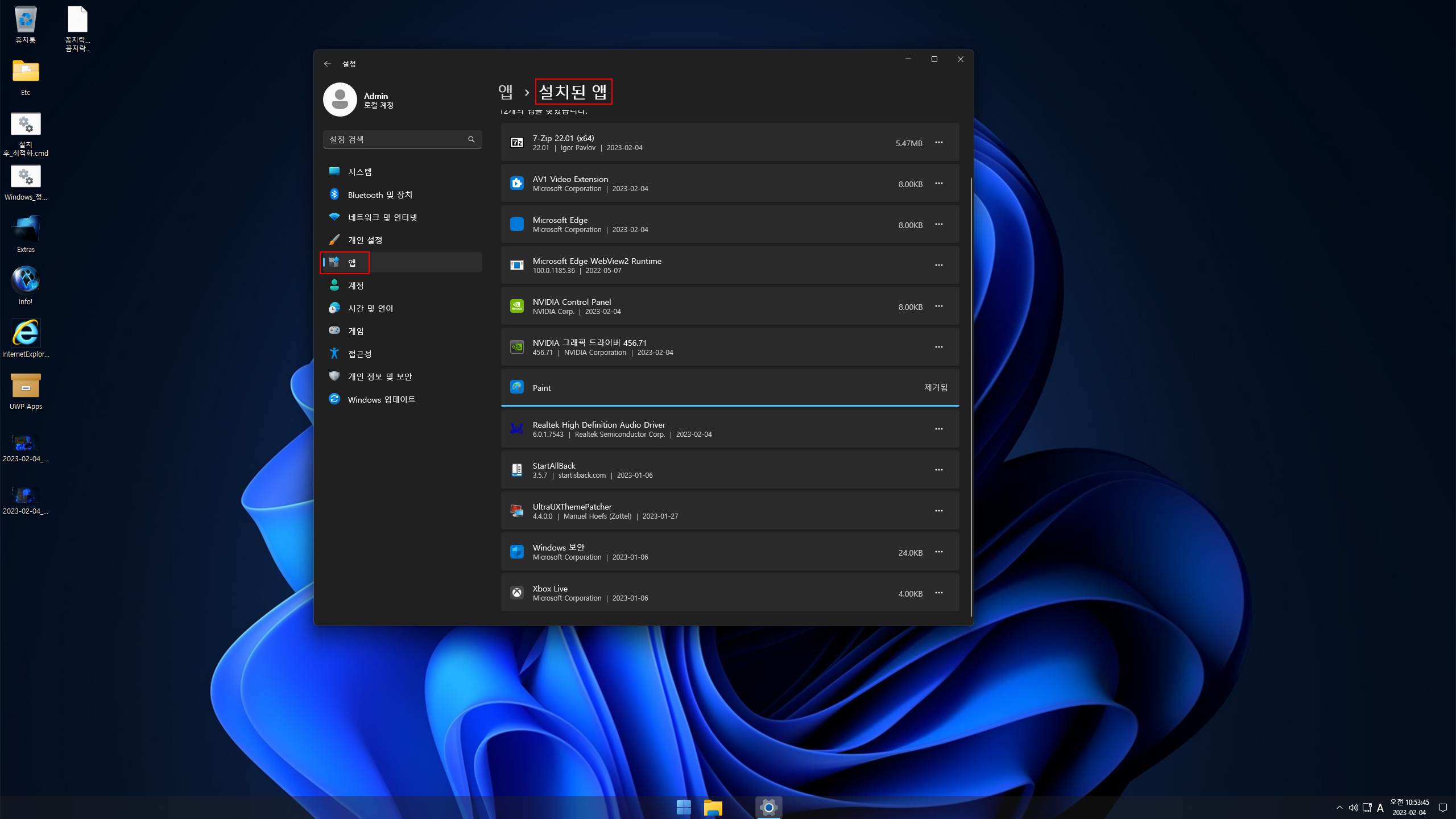Click the back arrow in Settings
Image resolution: width=1456 pixels, height=819 pixels.
[x=327, y=64]
